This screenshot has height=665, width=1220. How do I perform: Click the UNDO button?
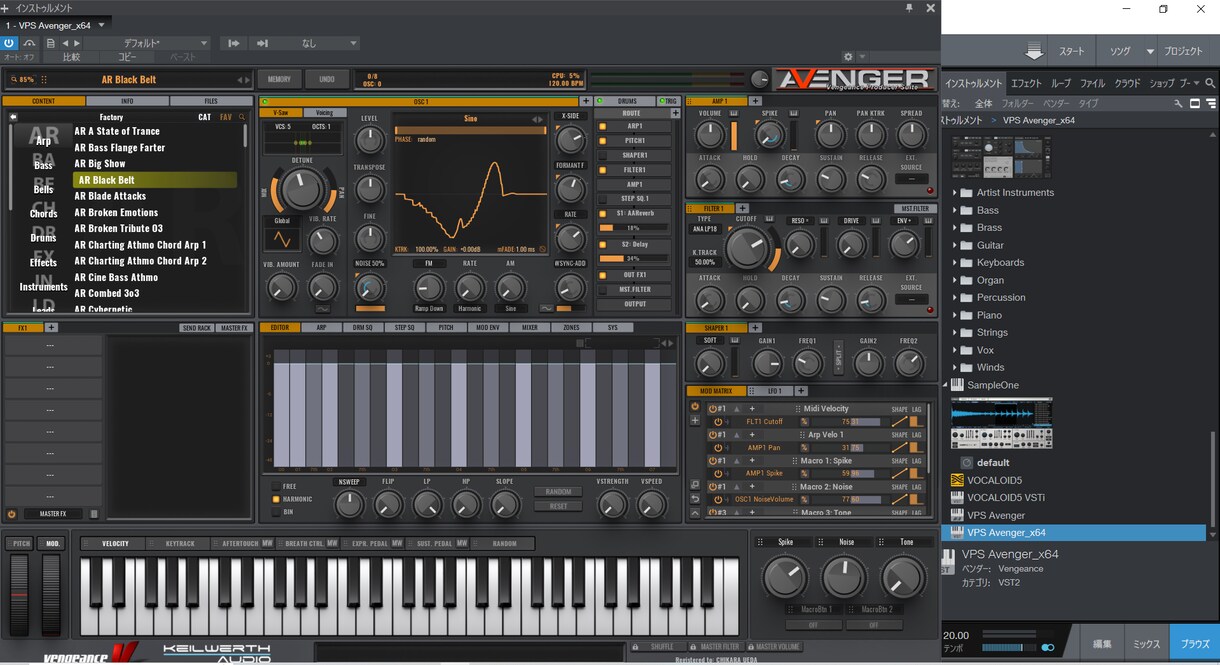[x=327, y=79]
